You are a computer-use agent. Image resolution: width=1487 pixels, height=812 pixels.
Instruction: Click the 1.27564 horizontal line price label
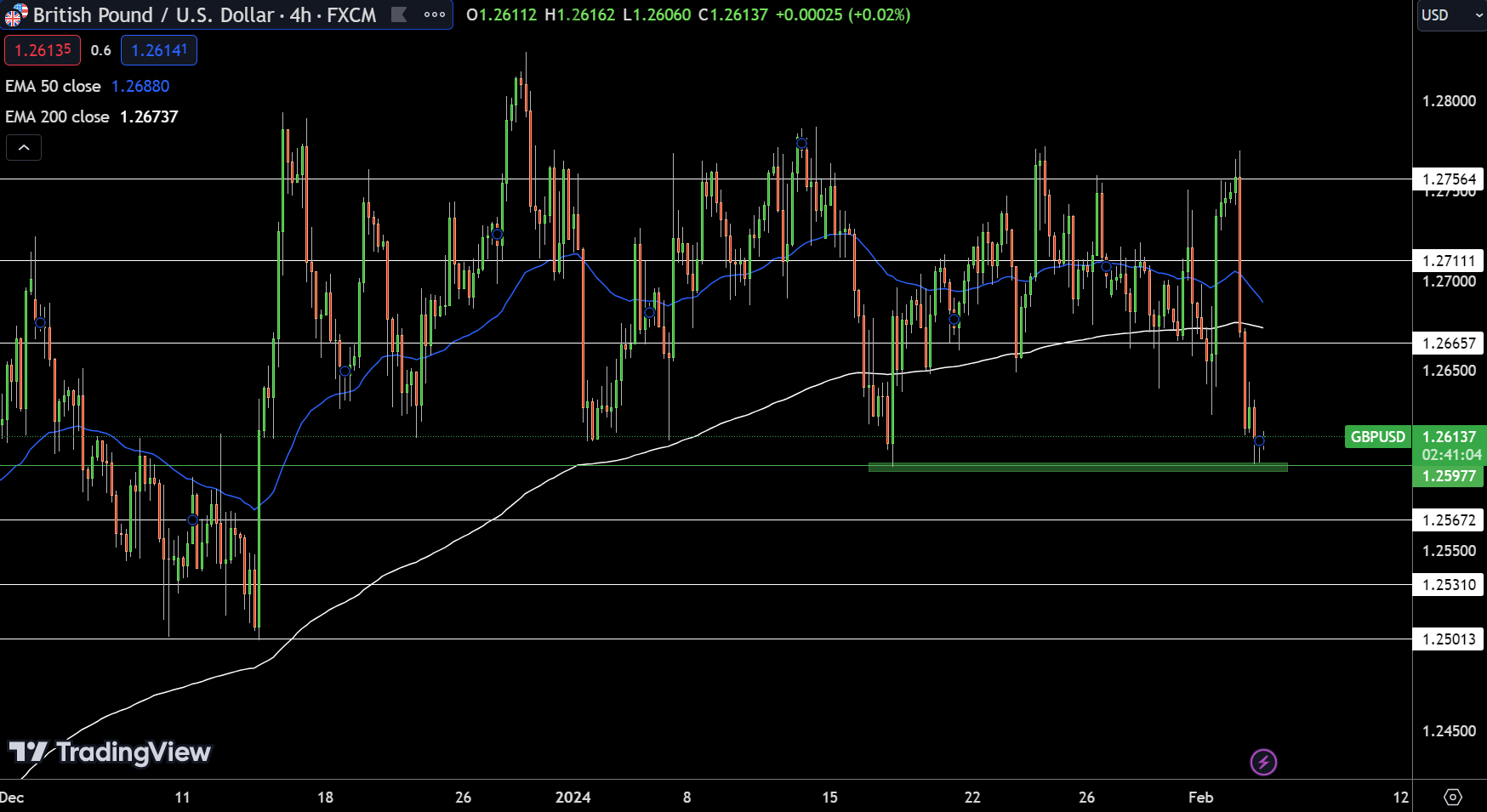[1449, 179]
